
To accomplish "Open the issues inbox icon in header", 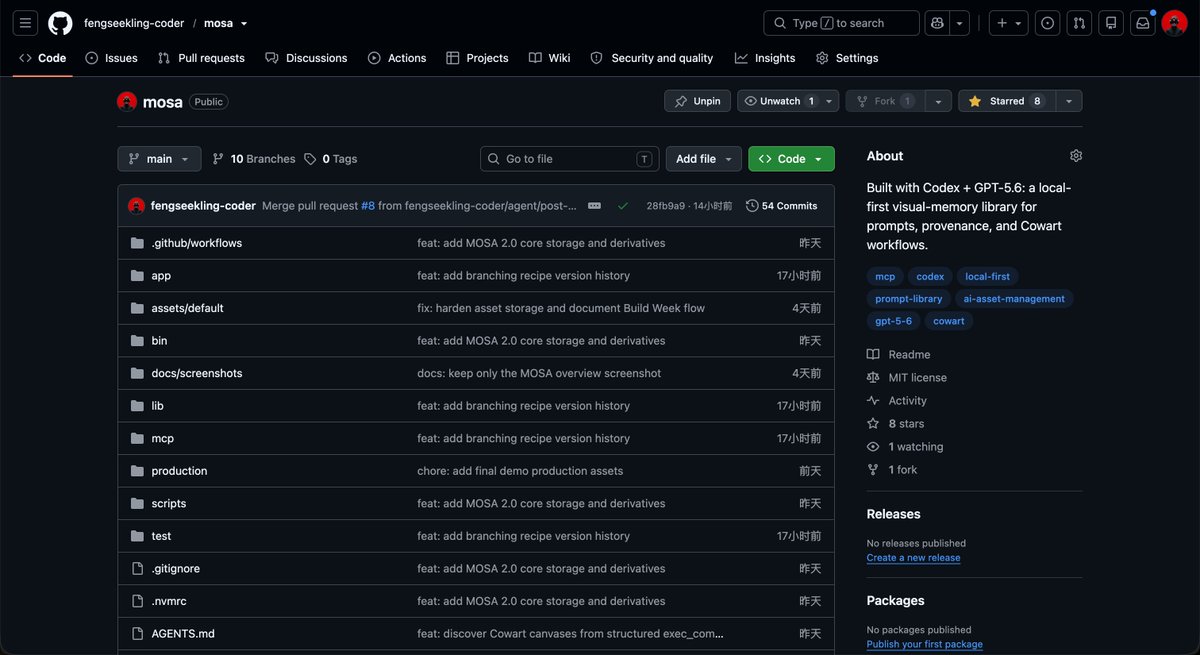I will click(1047, 23).
